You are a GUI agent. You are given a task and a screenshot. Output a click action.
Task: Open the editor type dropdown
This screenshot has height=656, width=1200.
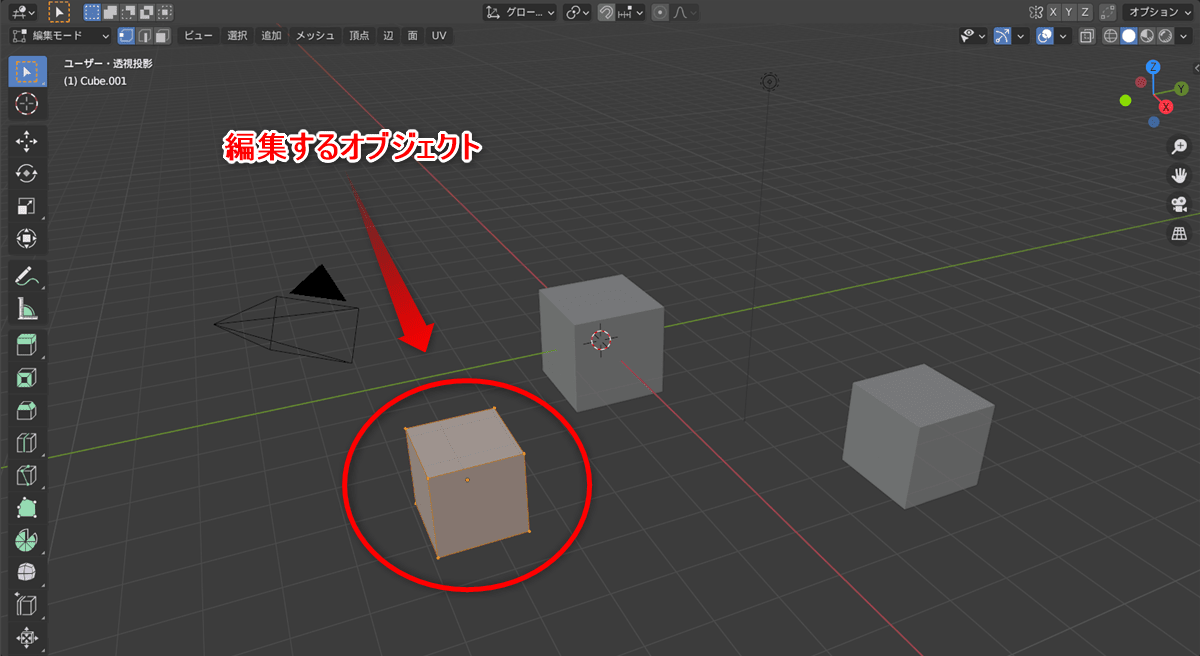21,12
